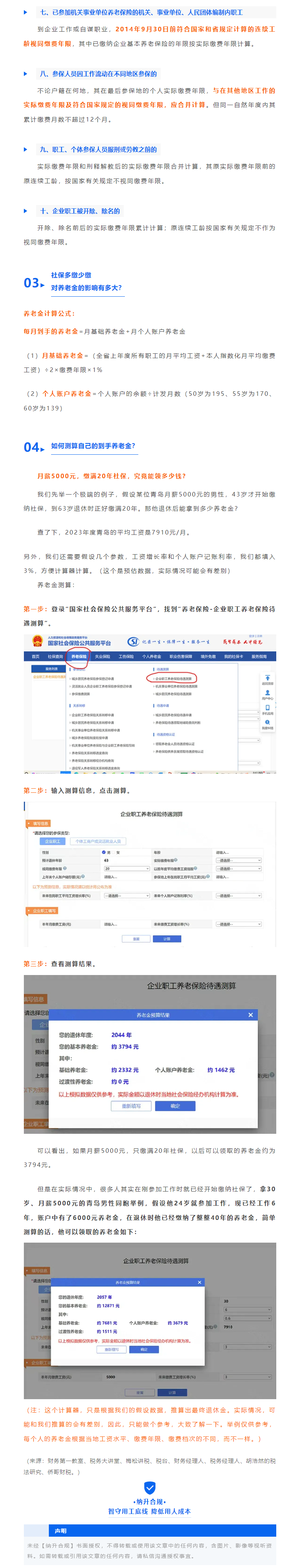This screenshot has height=1568, width=299.
Task: Click 确定 in the 3794 元 result dialog
Action: [175, 1106]
